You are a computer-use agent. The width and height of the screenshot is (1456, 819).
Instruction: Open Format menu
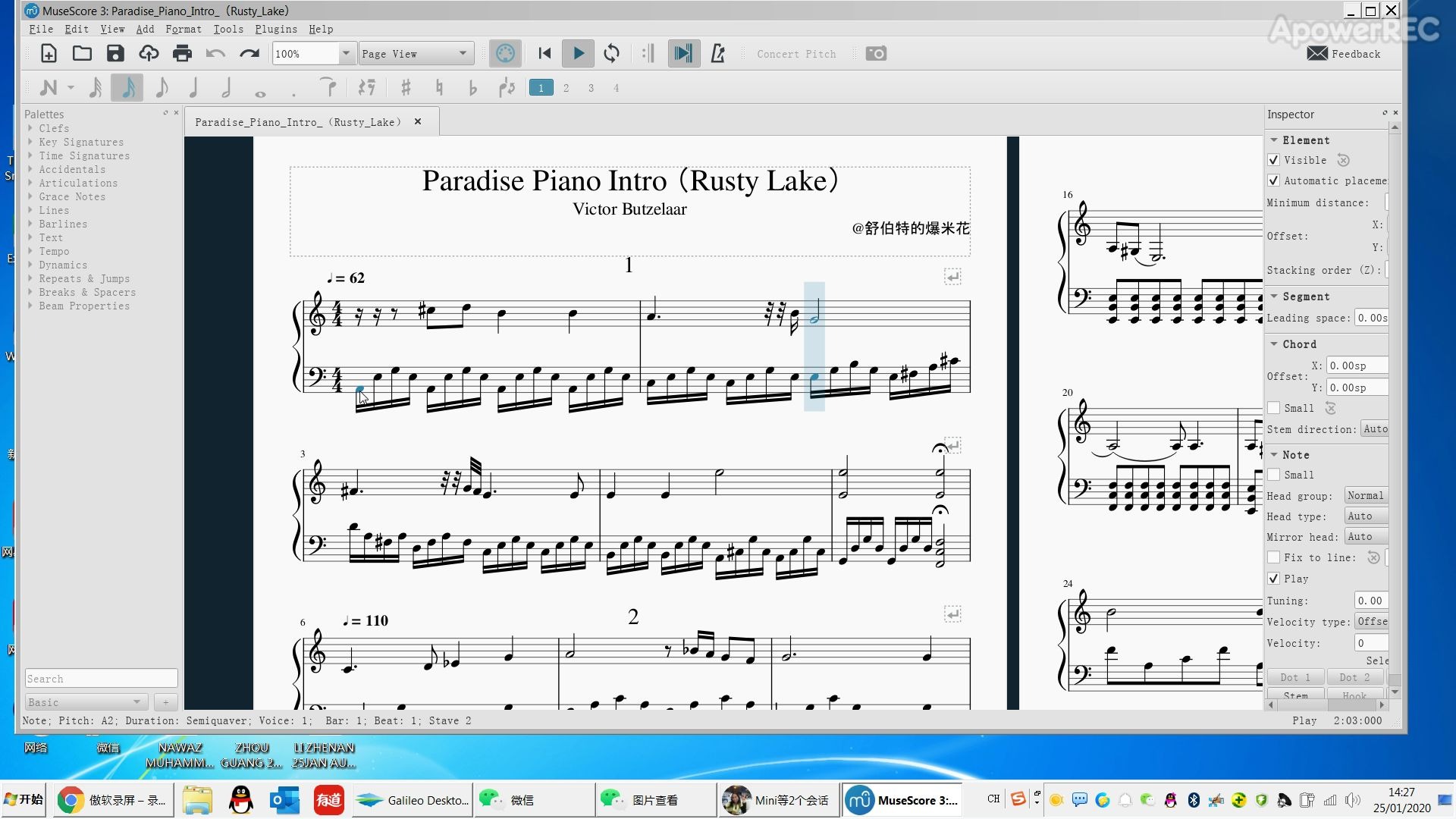(184, 29)
